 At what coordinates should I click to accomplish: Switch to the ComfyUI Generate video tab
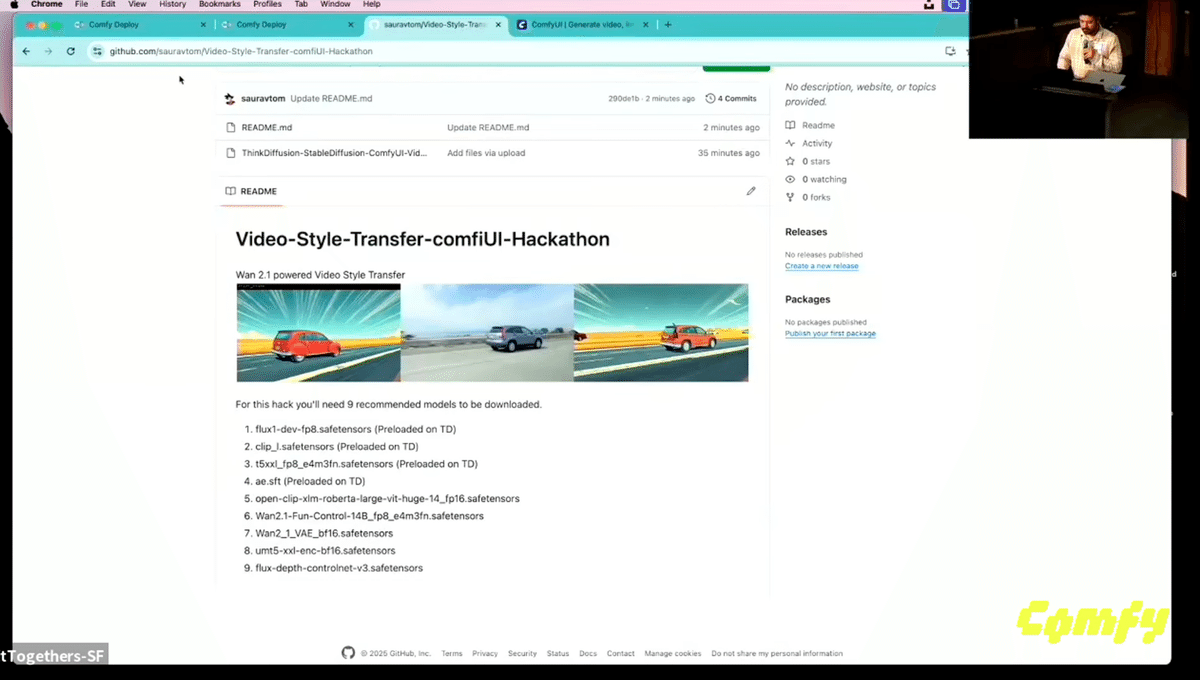pyautogui.click(x=582, y=24)
